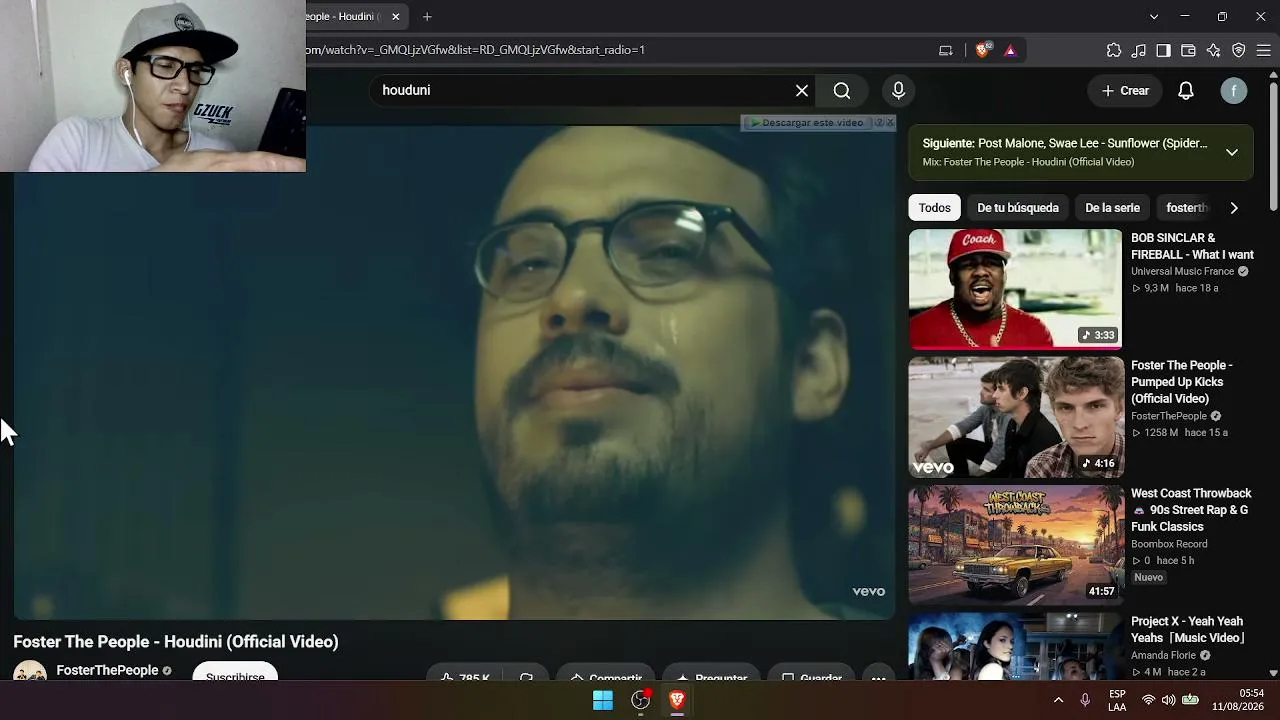Click the Suscribirse button
Viewport: 1280px width, 720px height.
pyautogui.click(x=235, y=672)
